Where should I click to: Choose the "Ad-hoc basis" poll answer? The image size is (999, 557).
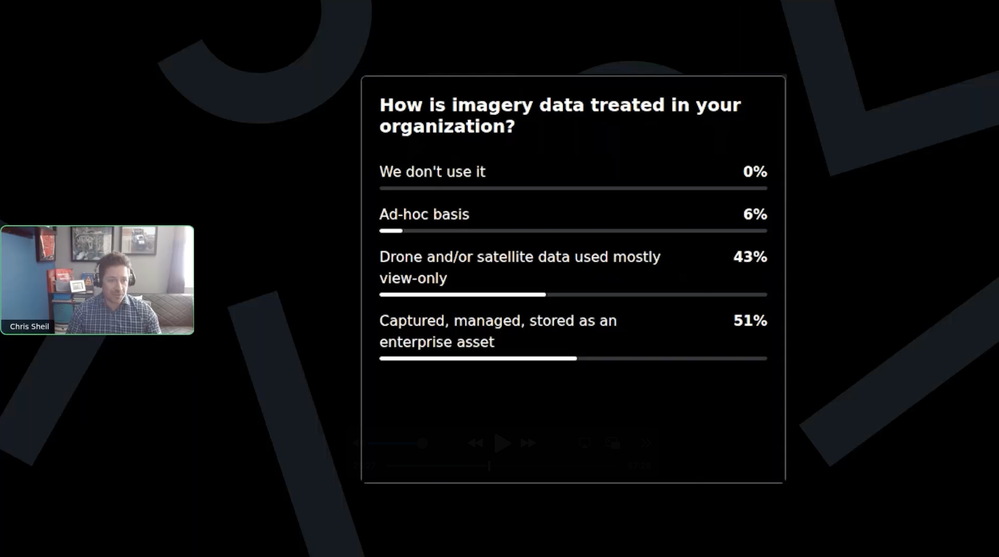(x=424, y=214)
